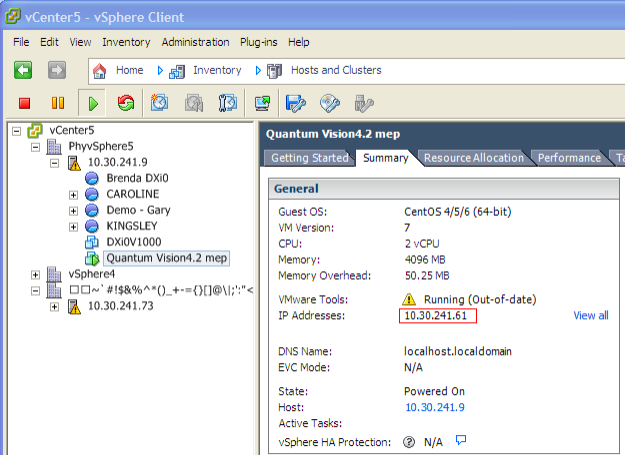This screenshot has height=455, width=625.
Task: Open the Help menu
Action: pos(299,42)
